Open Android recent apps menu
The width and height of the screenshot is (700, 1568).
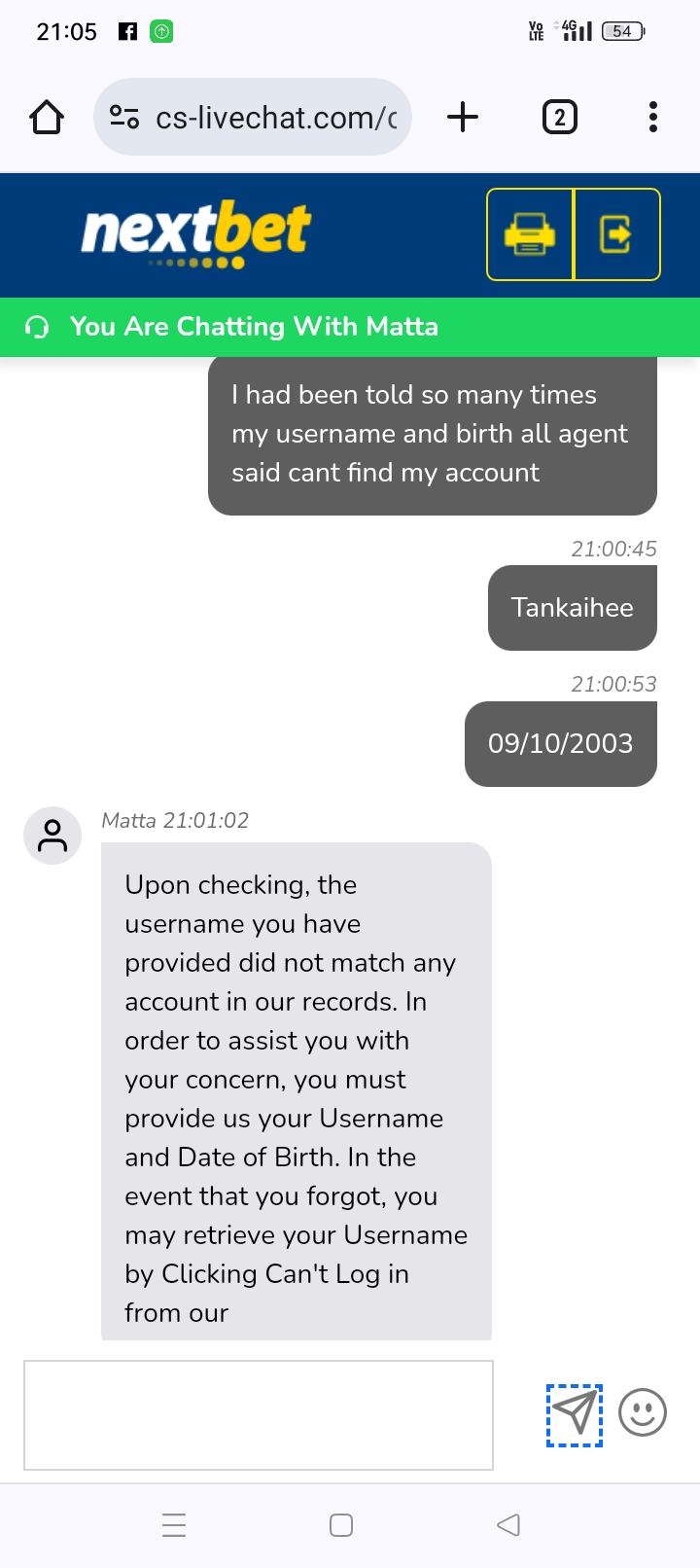click(x=174, y=1524)
